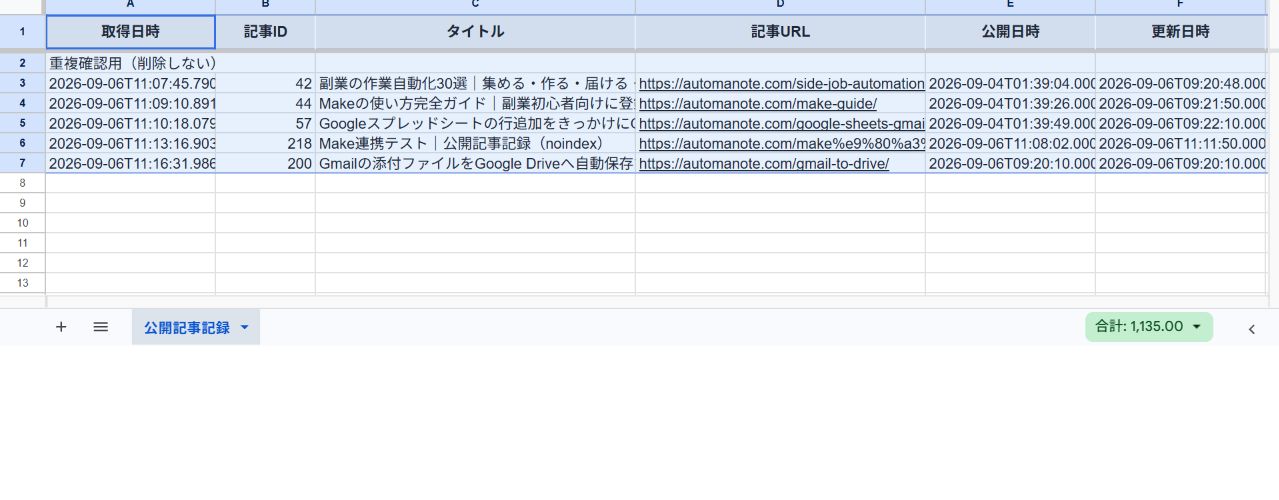
Task: Select column D header
Action: tap(780, 6)
